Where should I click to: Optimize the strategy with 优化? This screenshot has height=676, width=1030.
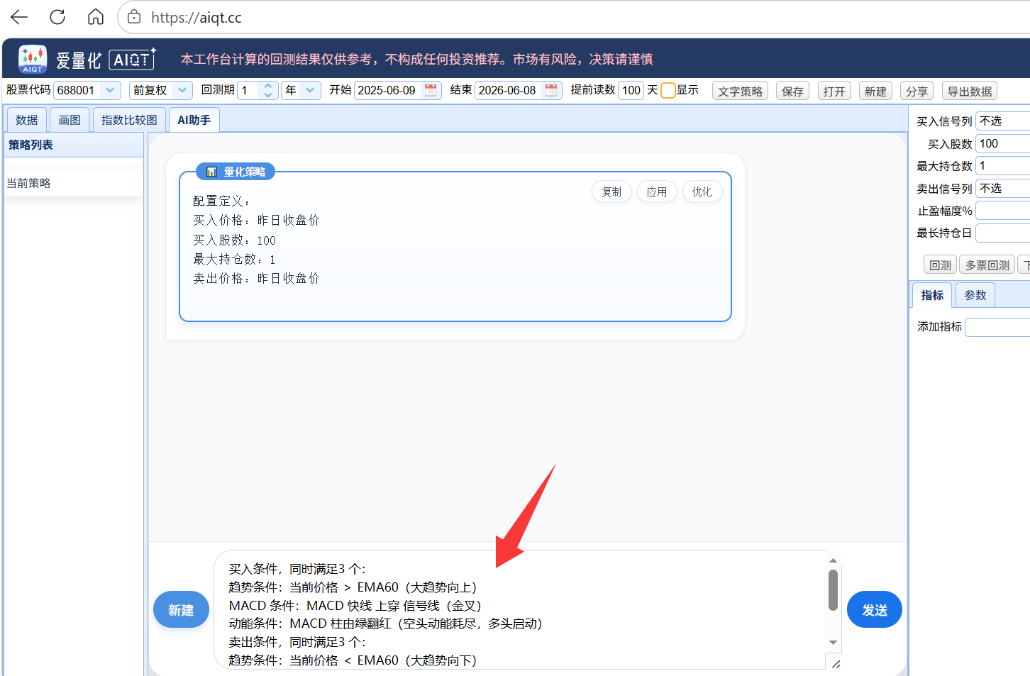(702, 191)
